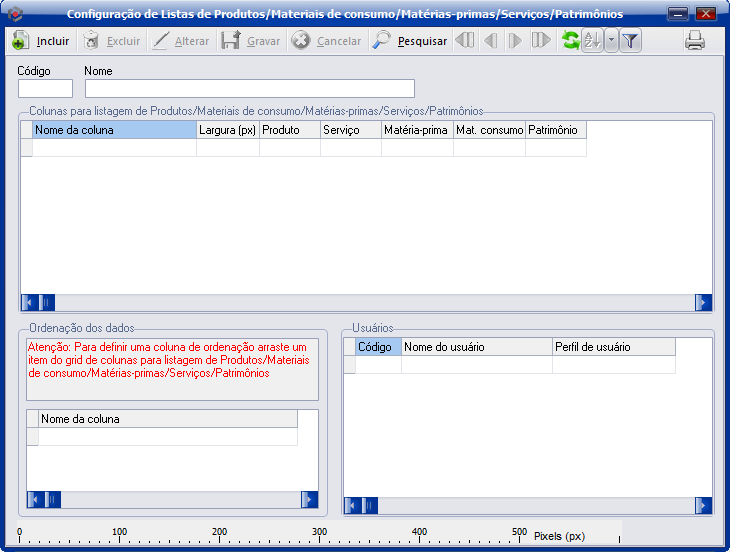Go to the first record
This screenshot has width=730, height=552.
465,40
